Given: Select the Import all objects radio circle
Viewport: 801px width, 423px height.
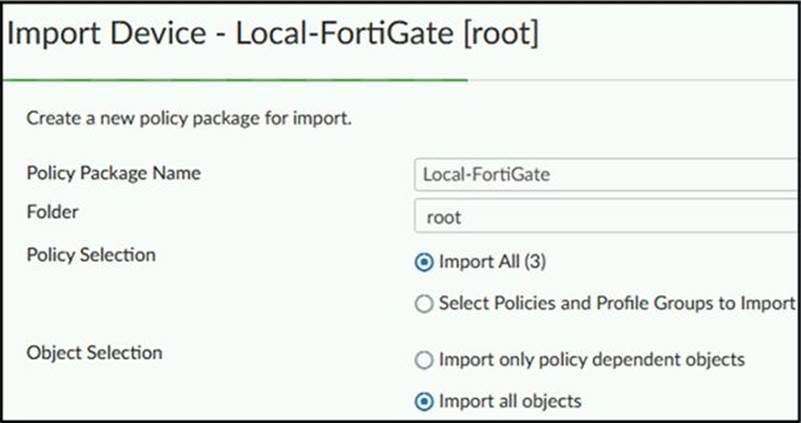Looking at the screenshot, I should coord(424,402).
